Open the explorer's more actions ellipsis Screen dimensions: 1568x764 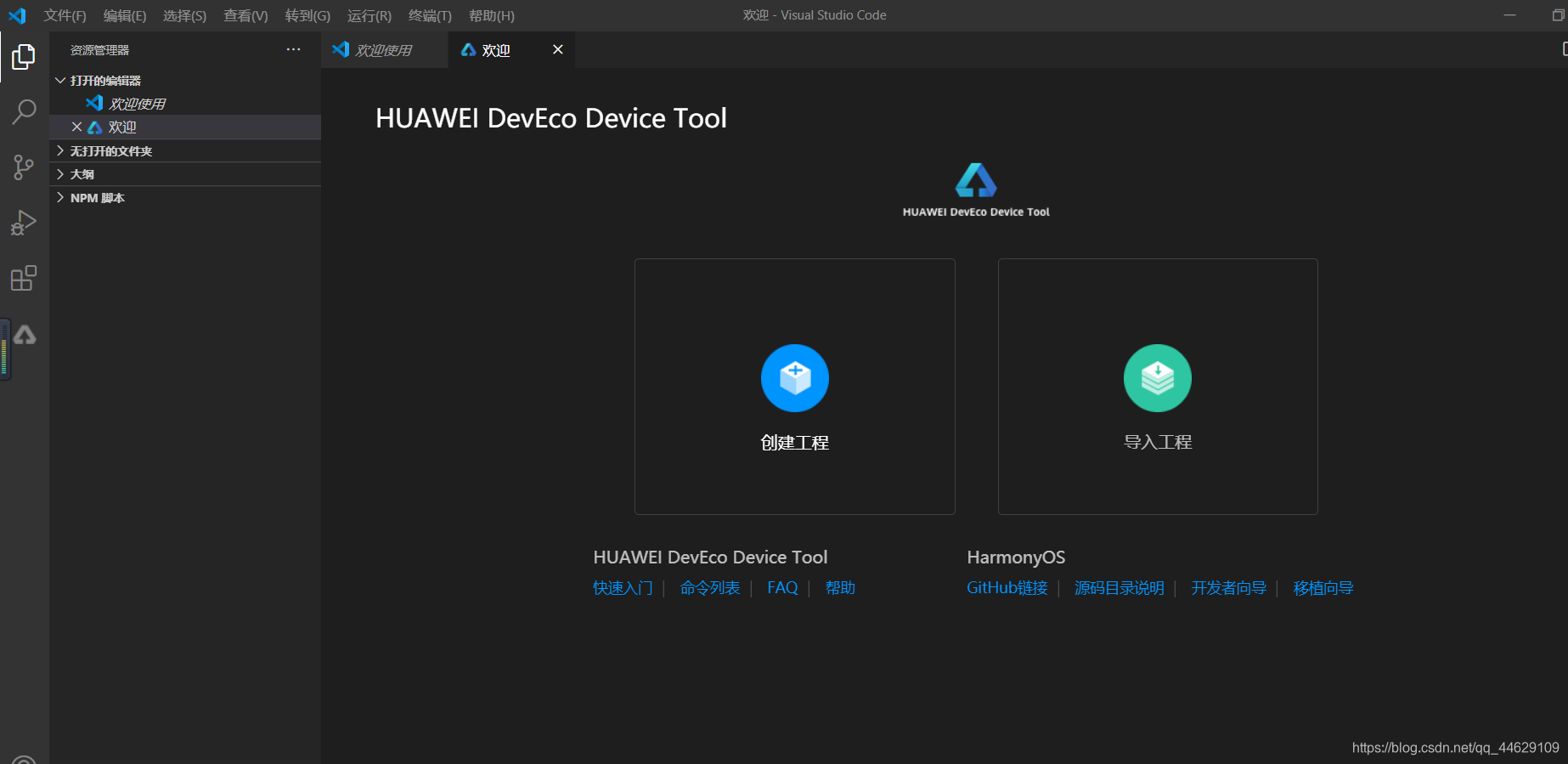(293, 49)
